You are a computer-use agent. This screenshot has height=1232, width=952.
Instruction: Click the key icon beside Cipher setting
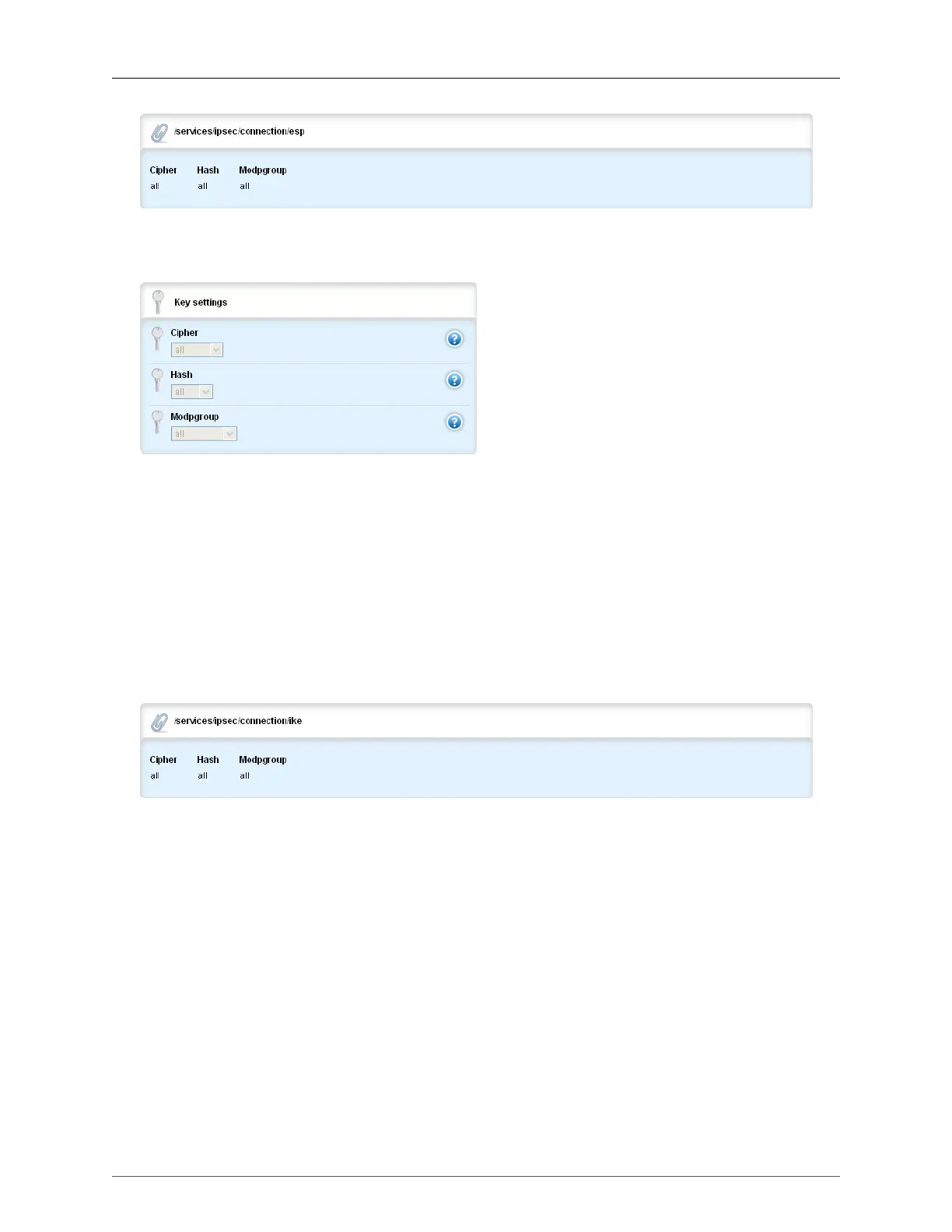pos(157,338)
